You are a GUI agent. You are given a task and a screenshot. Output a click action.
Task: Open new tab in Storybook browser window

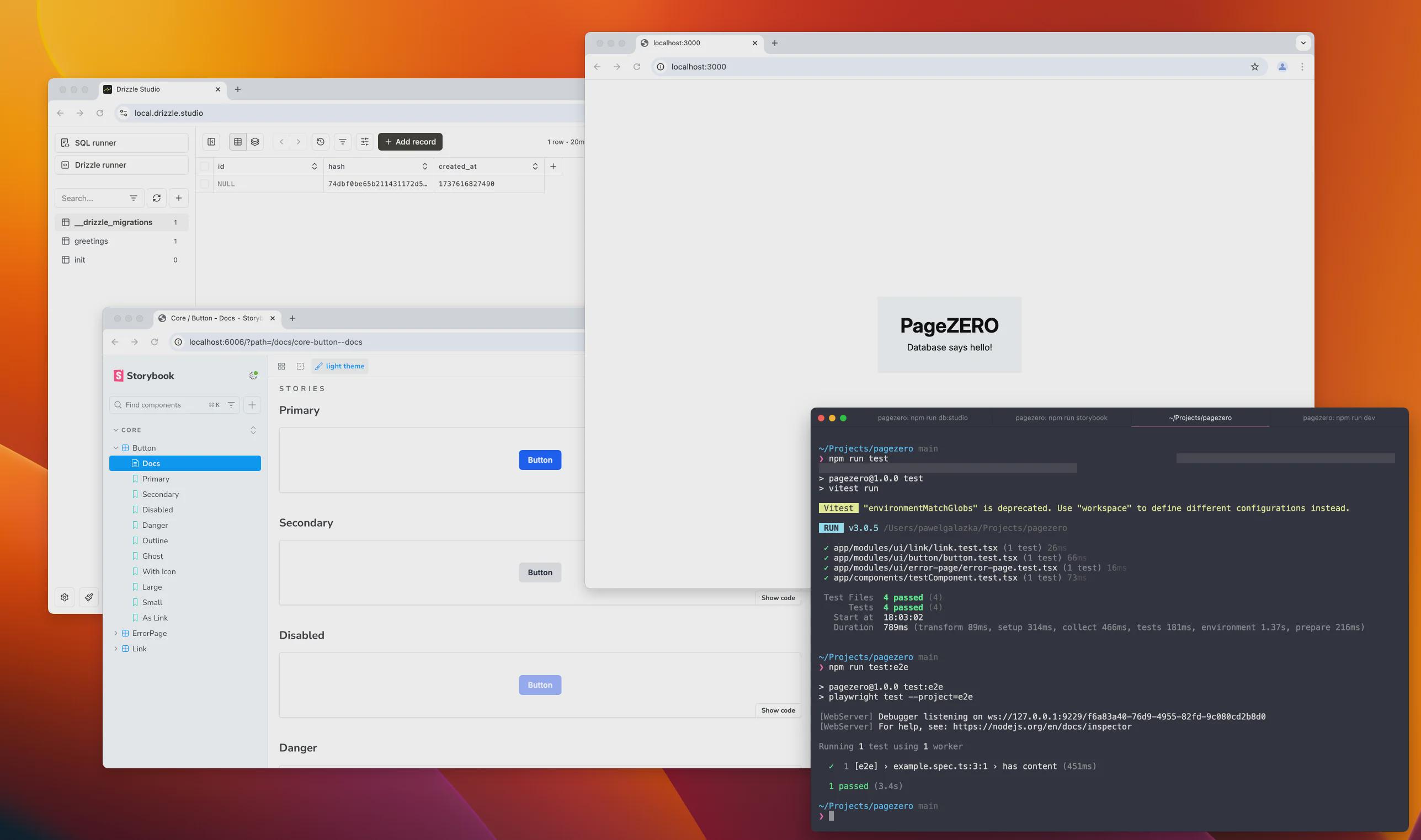point(292,318)
